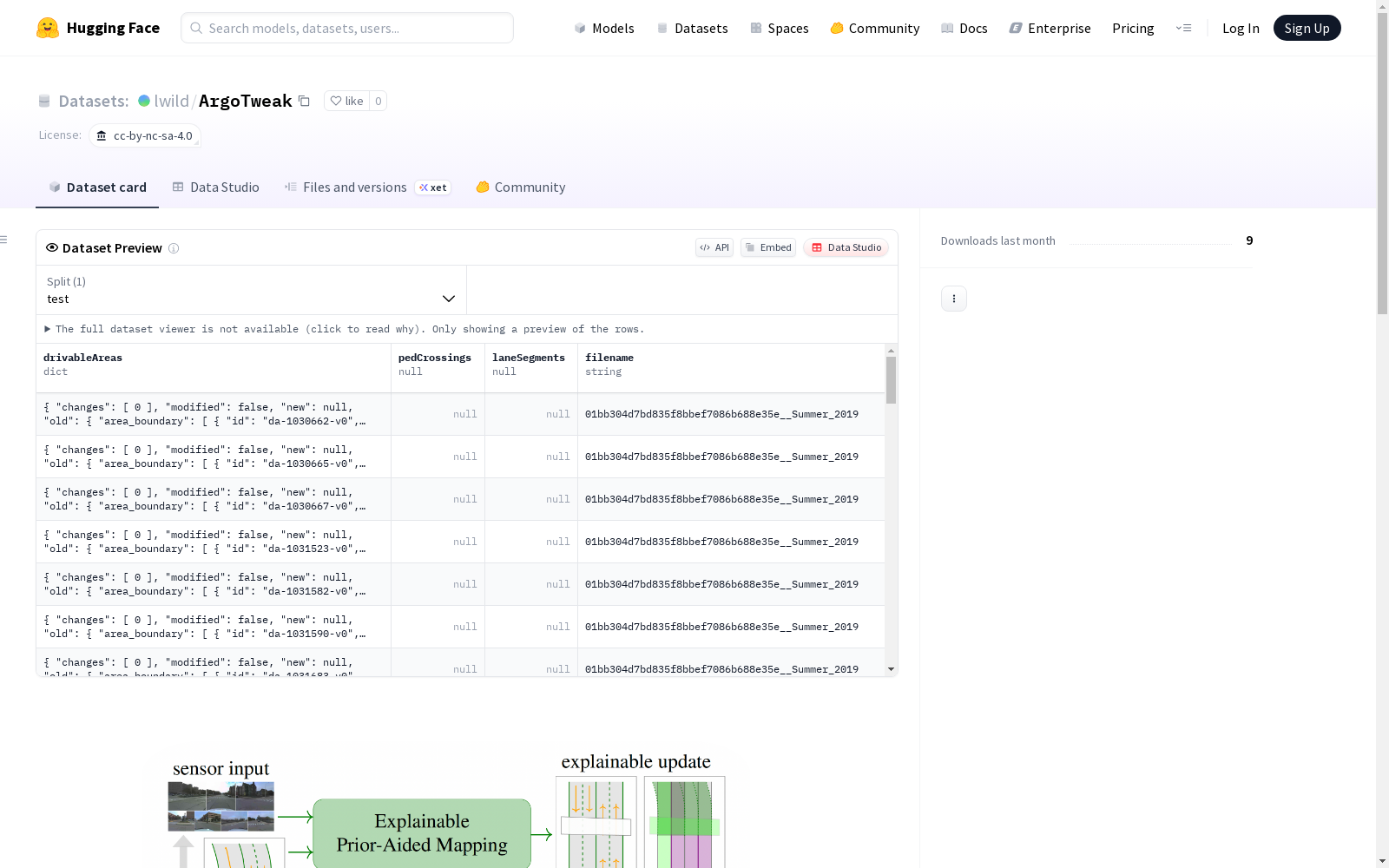The height and width of the screenshot is (868, 1389).
Task: Click the three-dot more options button
Action: 954,299
